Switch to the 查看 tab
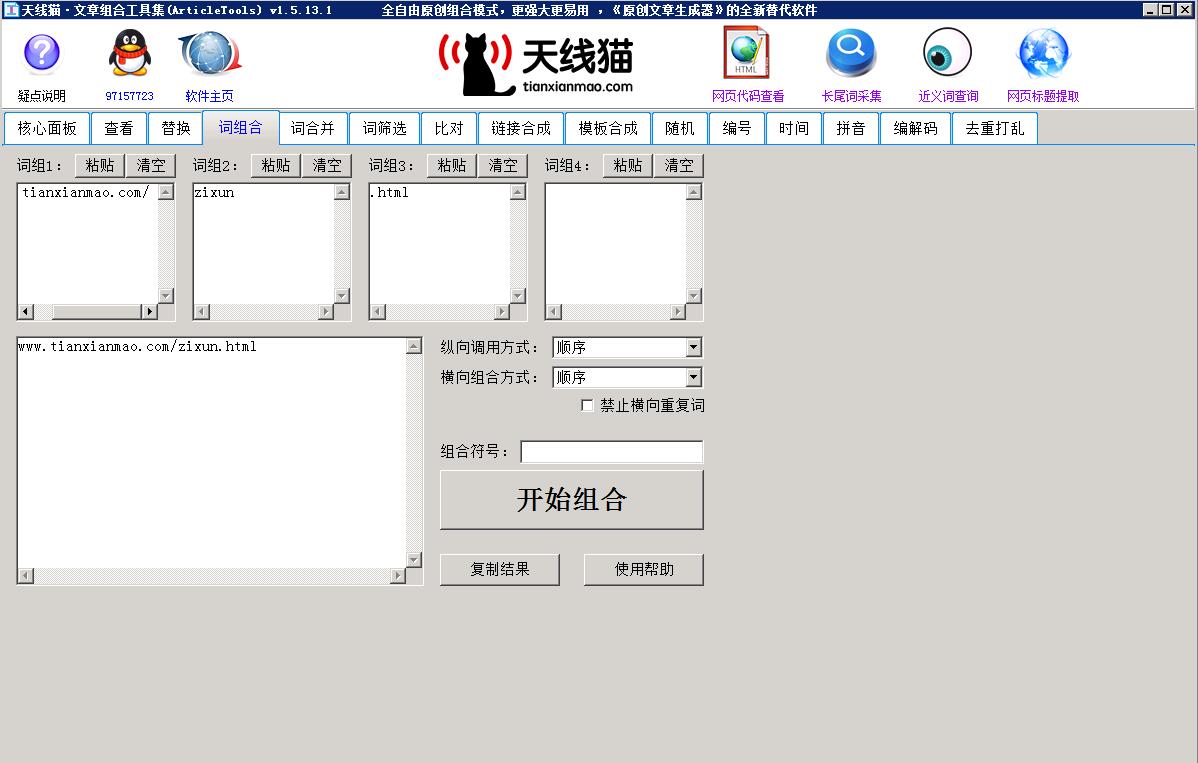Viewport: 1198px width, 763px height. (x=118, y=128)
